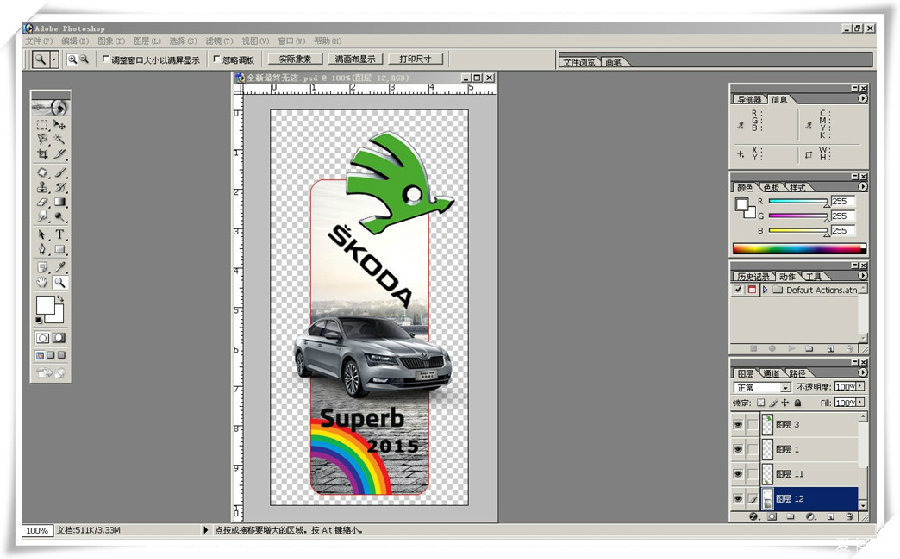
Task: Switch to the 通道 (Channels) tab
Action: click(x=771, y=373)
